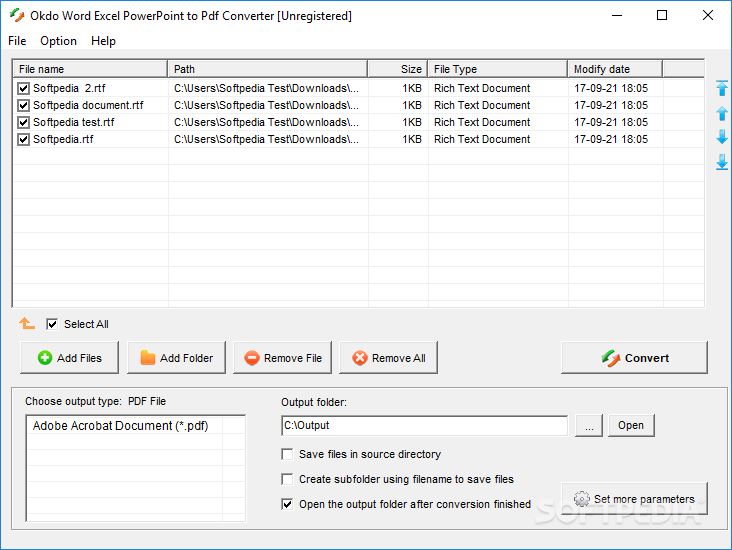Open the File menu

(x=17, y=41)
